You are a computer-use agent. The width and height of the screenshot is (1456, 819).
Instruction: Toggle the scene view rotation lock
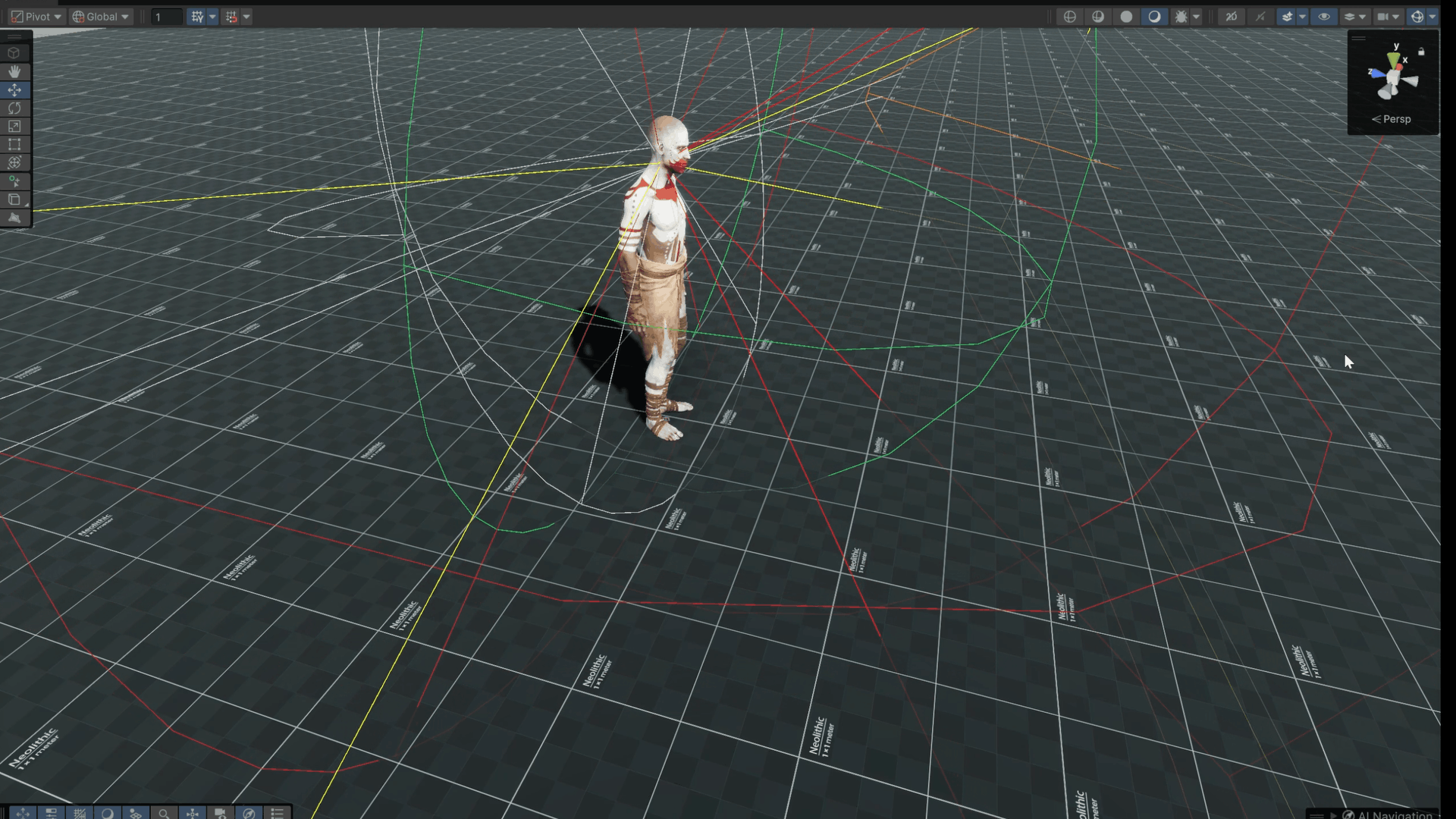pyautogui.click(x=1422, y=52)
